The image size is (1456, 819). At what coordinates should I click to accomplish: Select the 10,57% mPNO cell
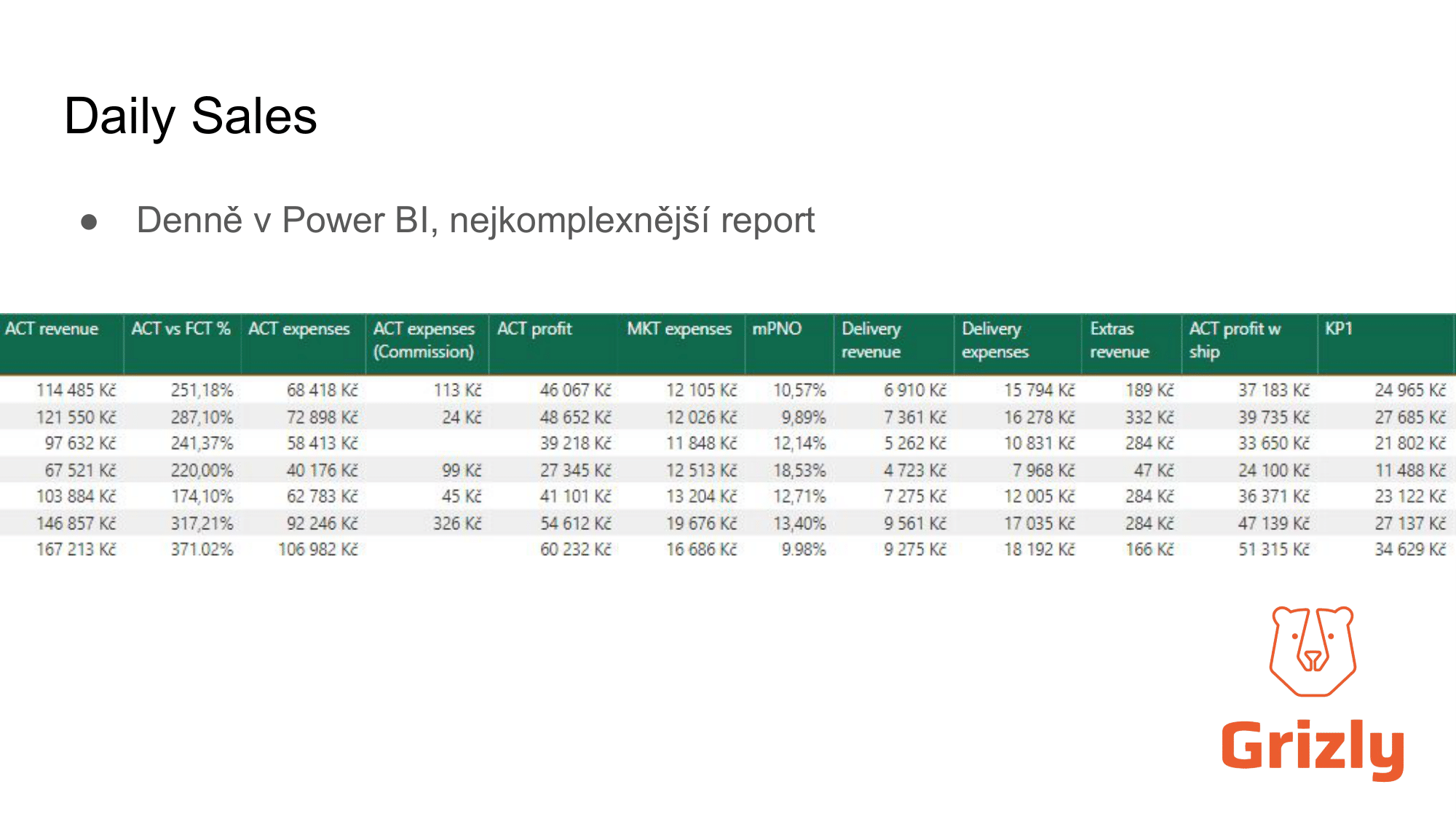pos(800,390)
